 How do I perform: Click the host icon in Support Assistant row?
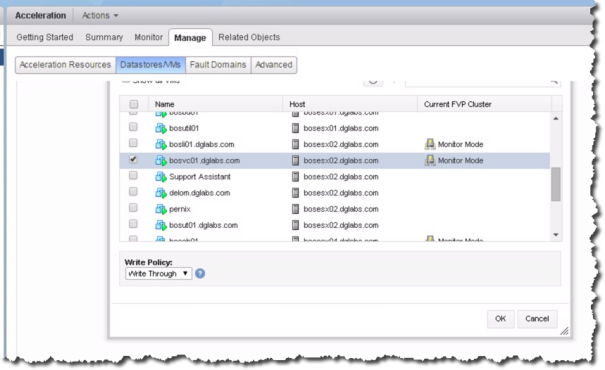click(x=295, y=177)
